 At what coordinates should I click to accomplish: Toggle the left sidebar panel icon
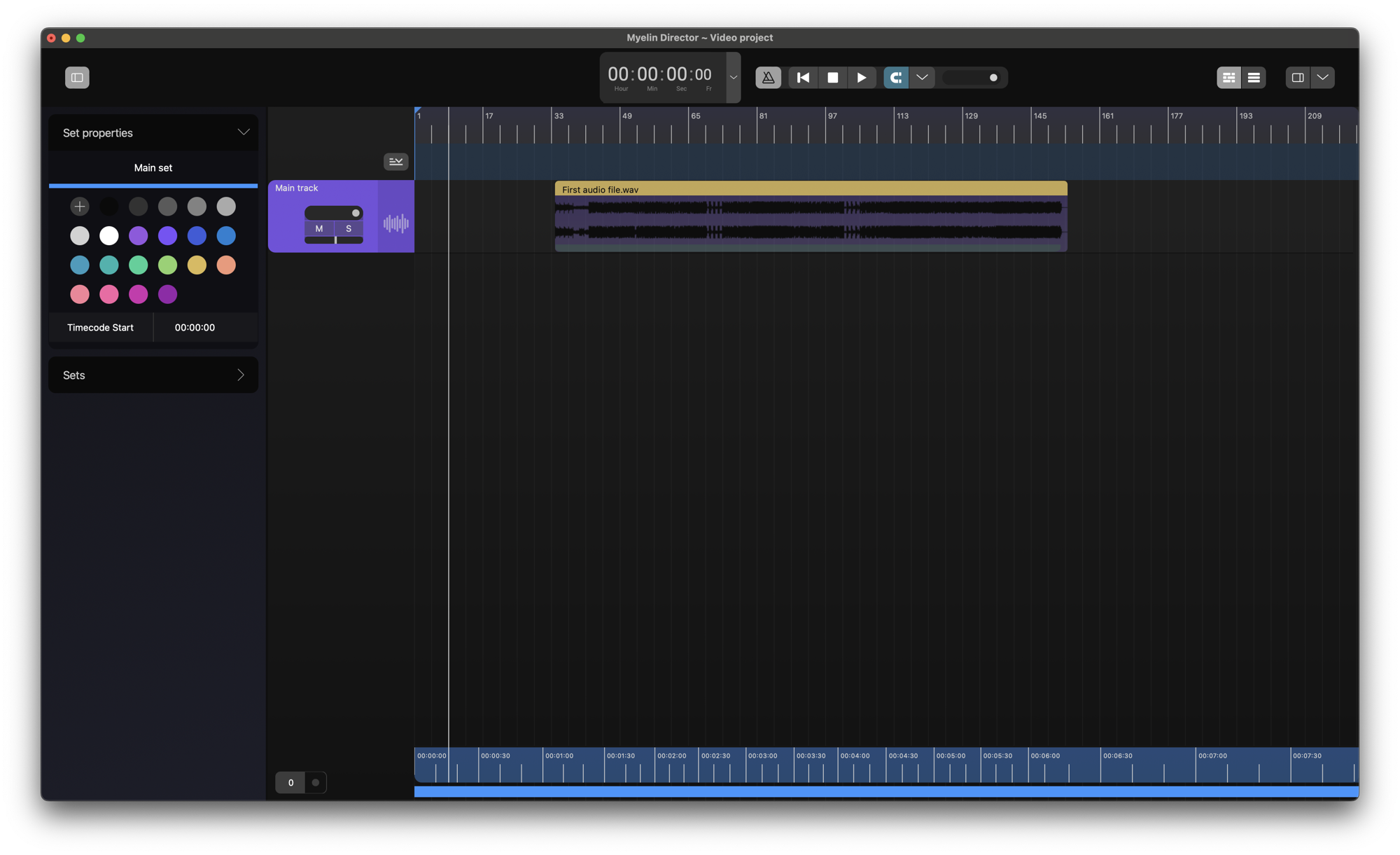(x=77, y=78)
